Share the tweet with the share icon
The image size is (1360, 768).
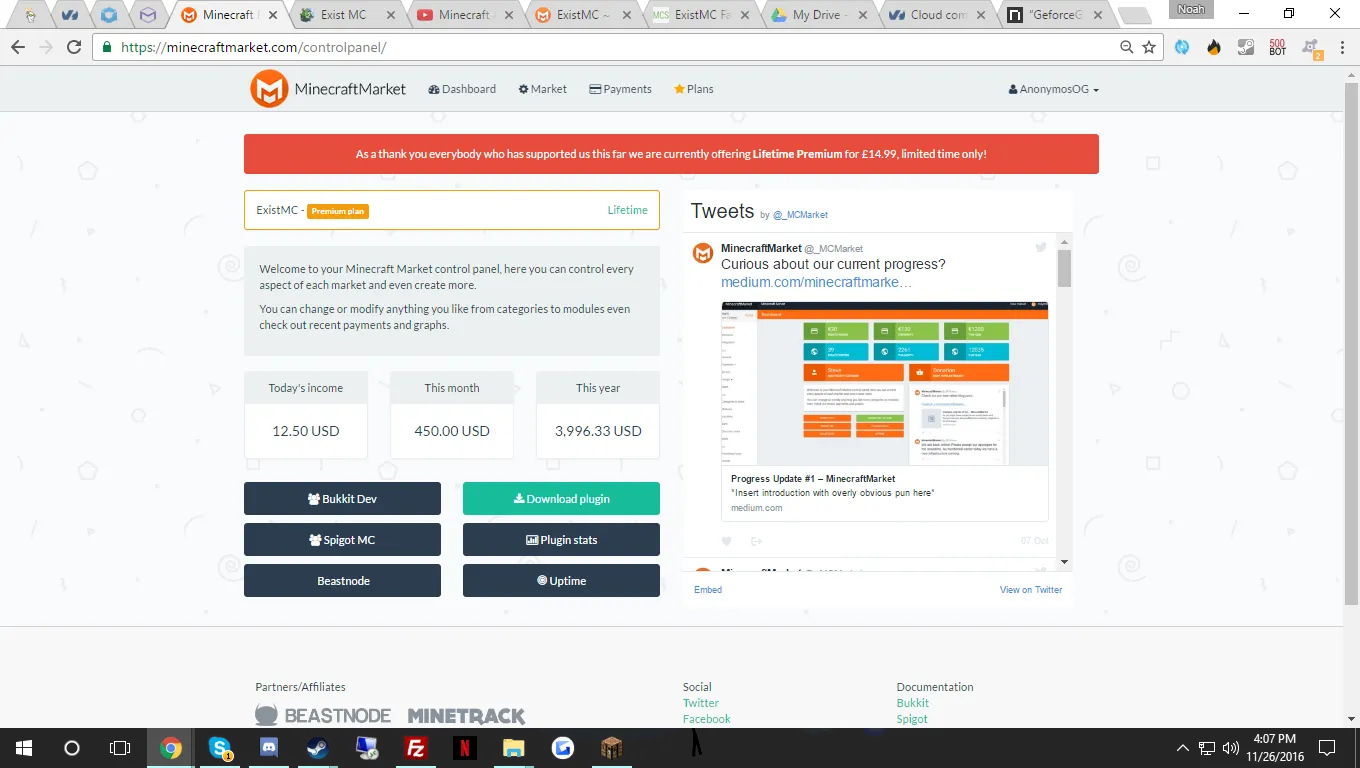pyautogui.click(x=757, y=541)
